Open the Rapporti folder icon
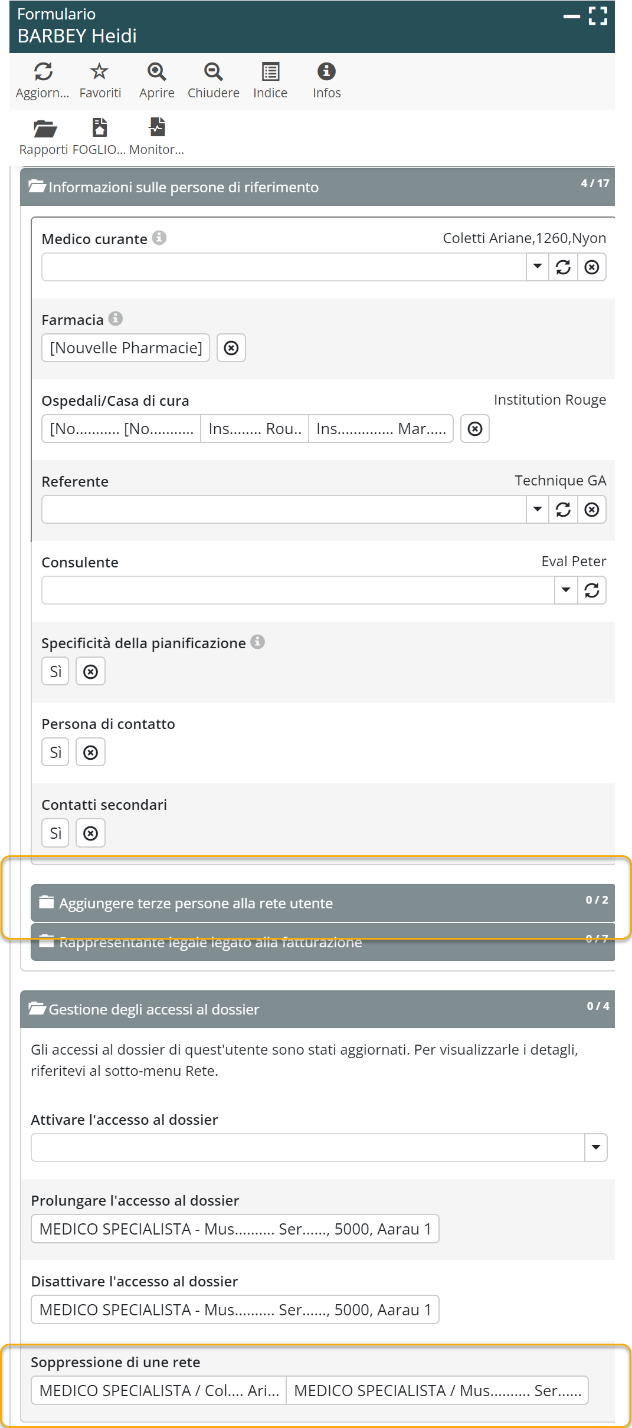 point(43,129)
